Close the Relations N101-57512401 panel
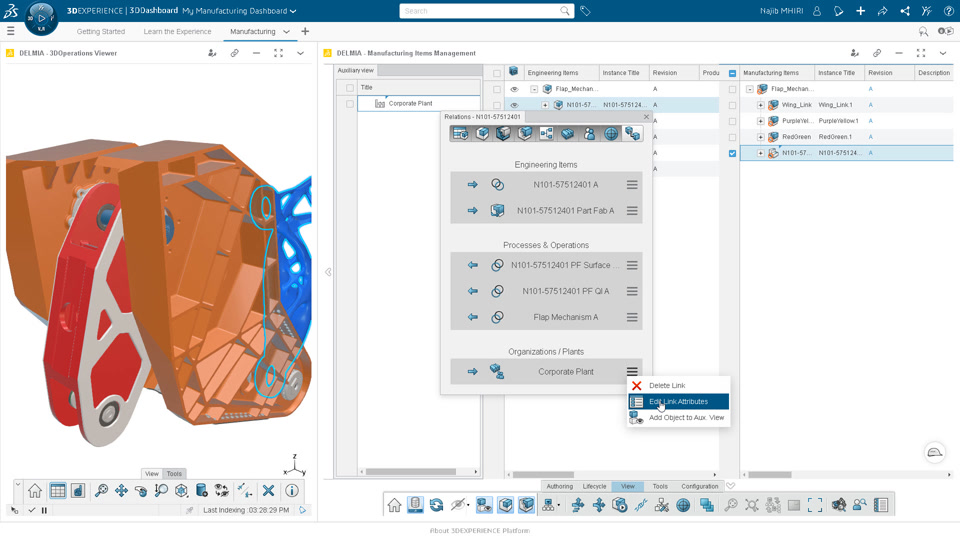The height and width of the screenshot is (540, 960). tap(646, 116)
